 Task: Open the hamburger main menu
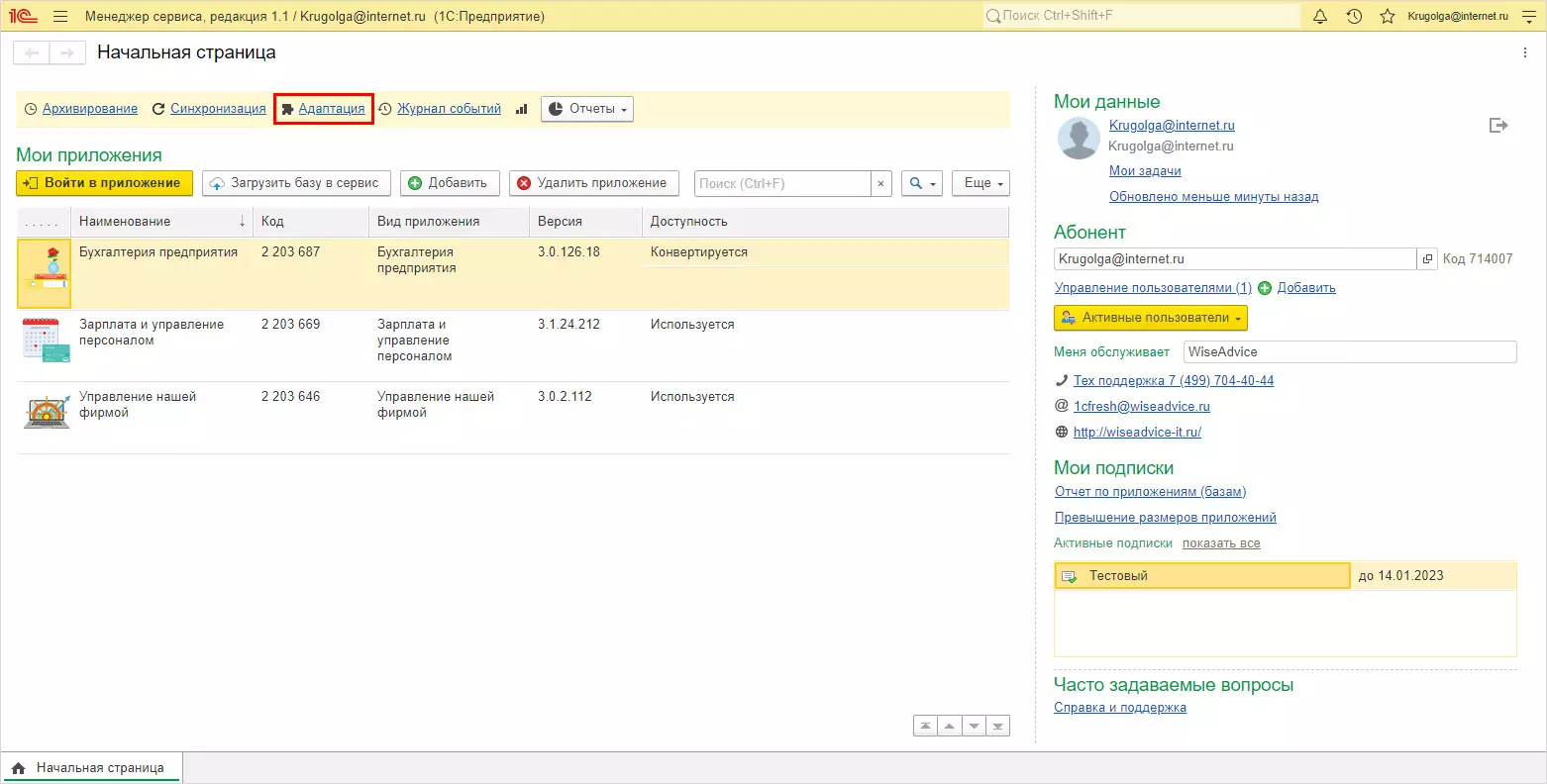[x=60, y=17]
